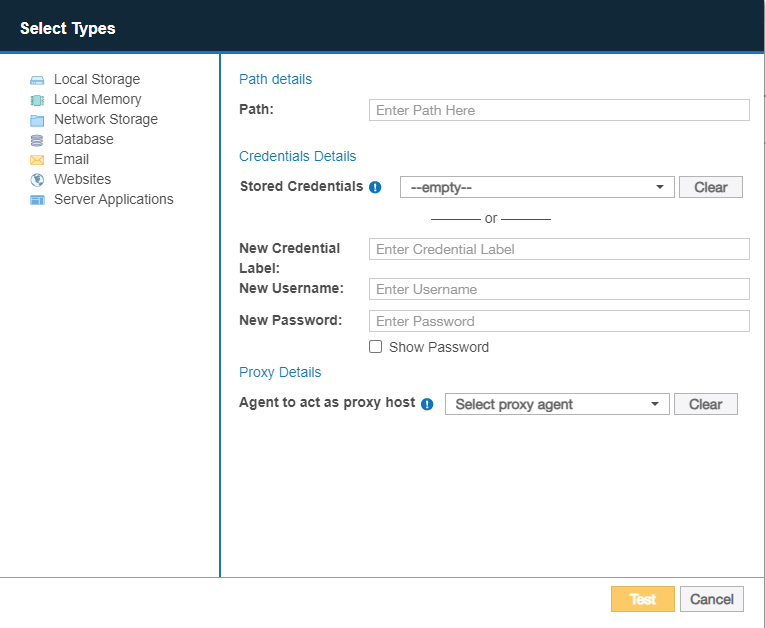The width and height of the screenshot is (766, 628).
Task: Click info icon beside Stored Credentials
Action: tap(375, 187)
